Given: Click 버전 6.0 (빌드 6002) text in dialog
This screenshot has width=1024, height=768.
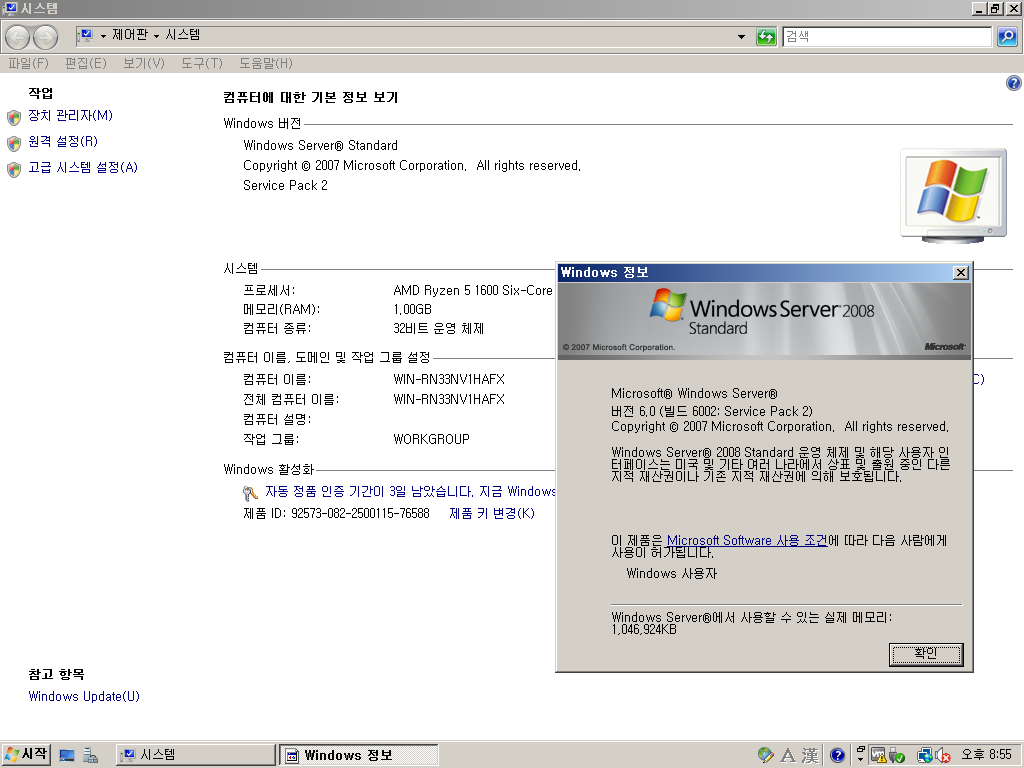Looking at the screenshot, I should pyautogui.click(x=712, y=411).
